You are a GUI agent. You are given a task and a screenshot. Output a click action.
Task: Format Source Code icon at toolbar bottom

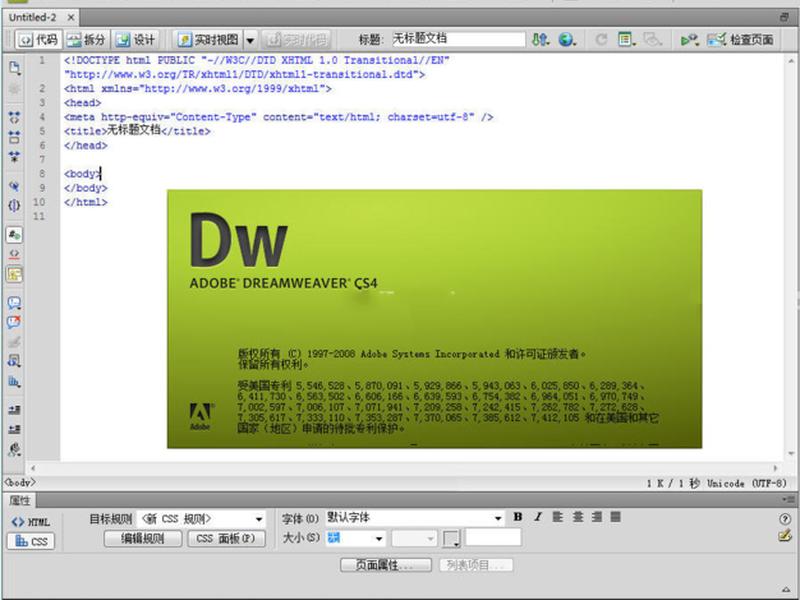coord(14,449)
